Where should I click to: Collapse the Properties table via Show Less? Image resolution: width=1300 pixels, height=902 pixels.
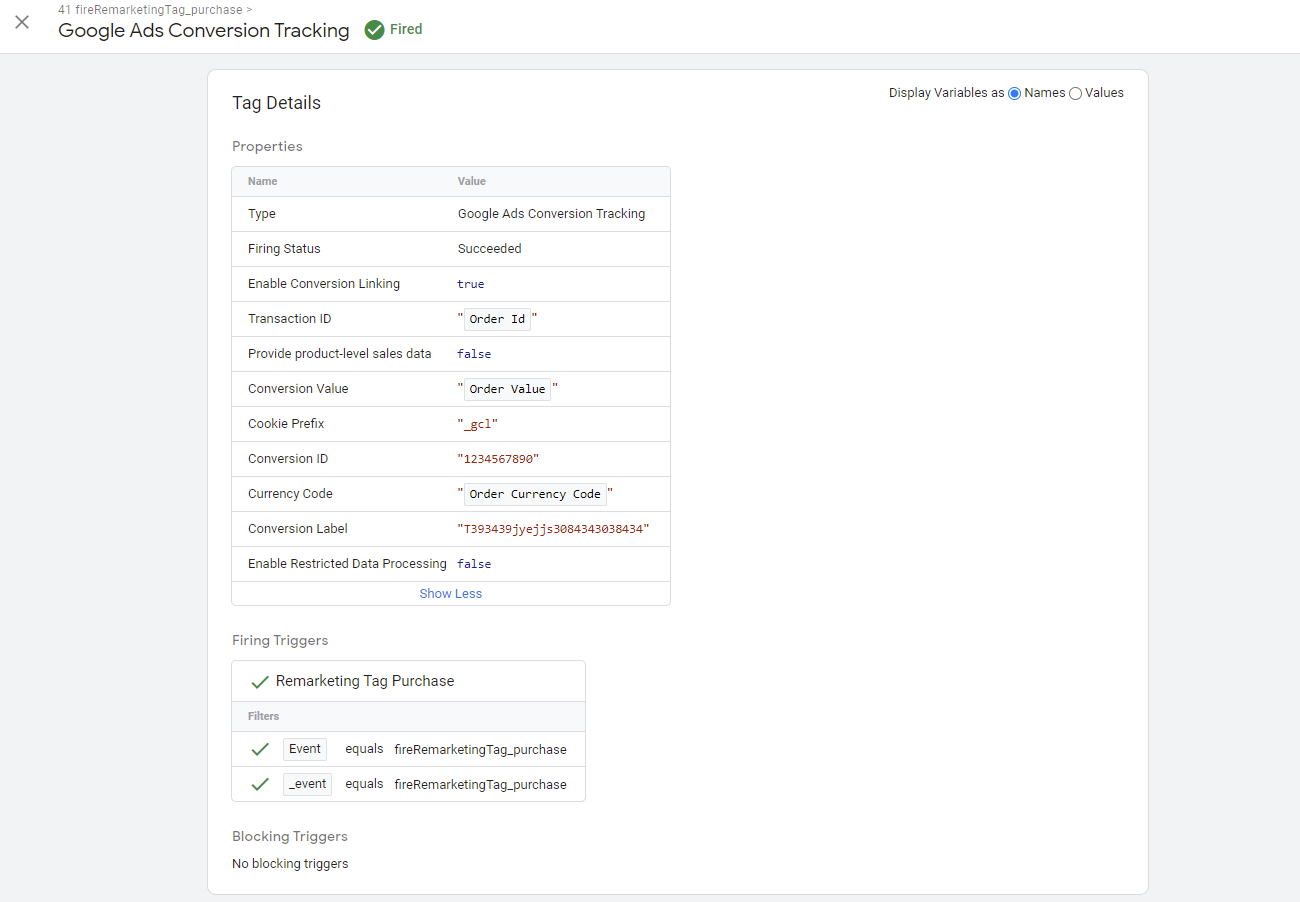tap(450, 593)
